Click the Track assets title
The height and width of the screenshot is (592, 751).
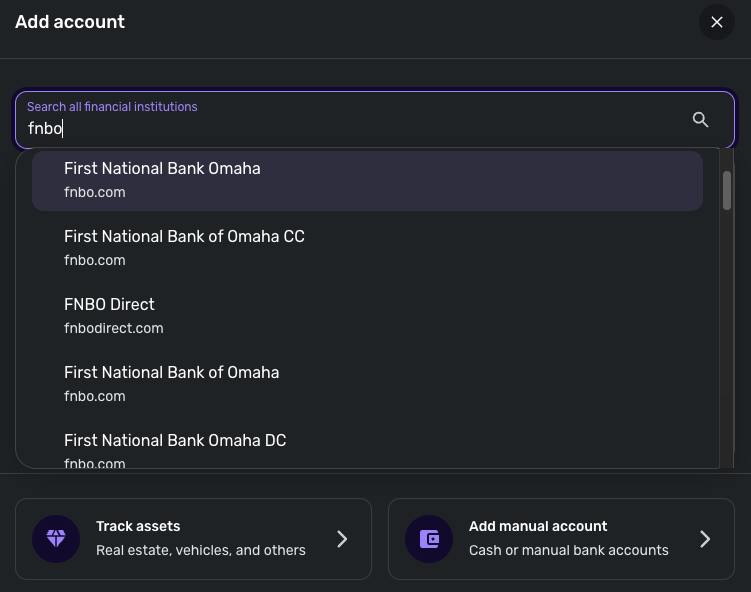pos(138,526)
